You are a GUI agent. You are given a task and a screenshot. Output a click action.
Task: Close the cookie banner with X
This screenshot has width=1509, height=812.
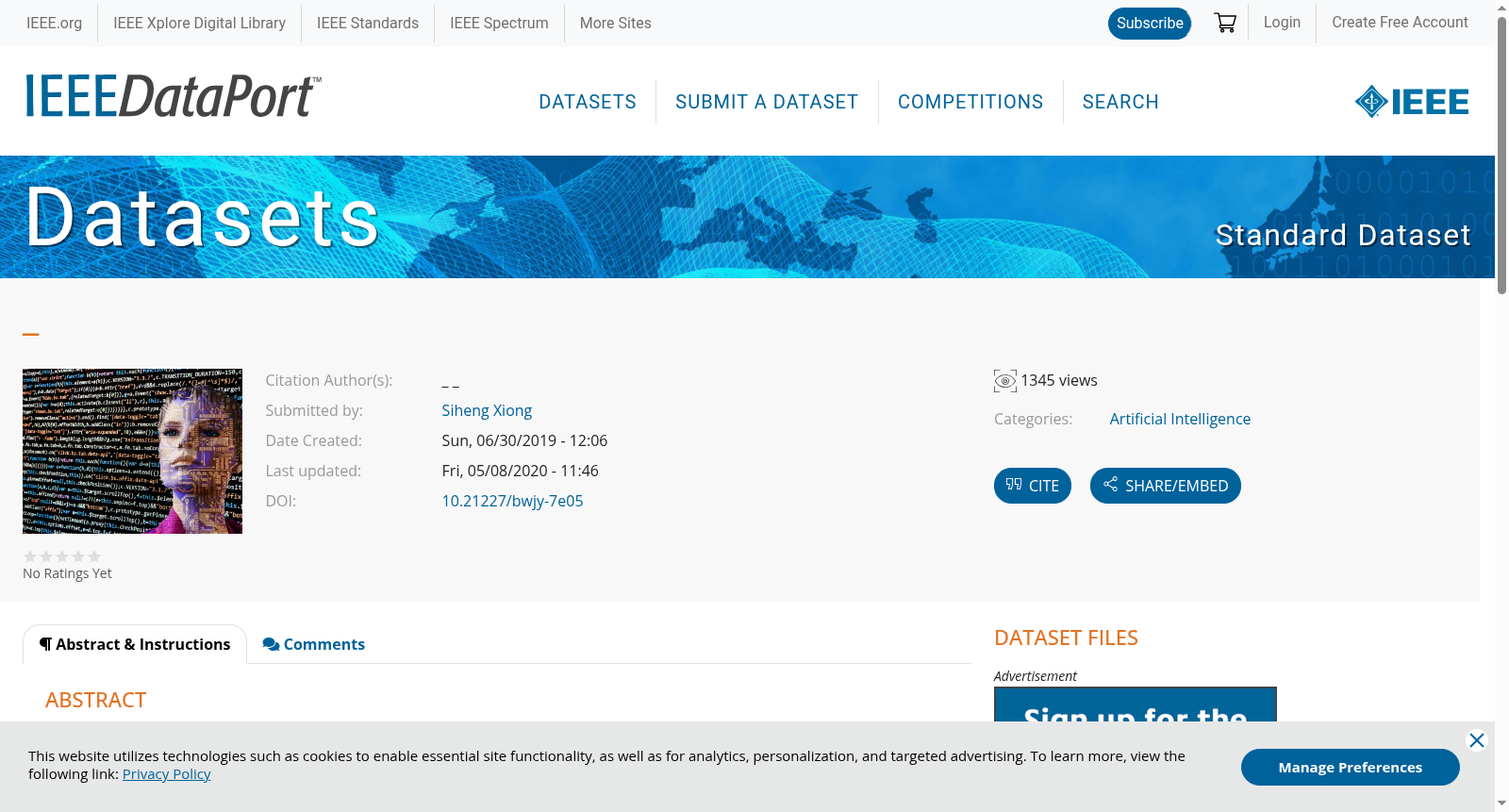[x=1477, y=740]
